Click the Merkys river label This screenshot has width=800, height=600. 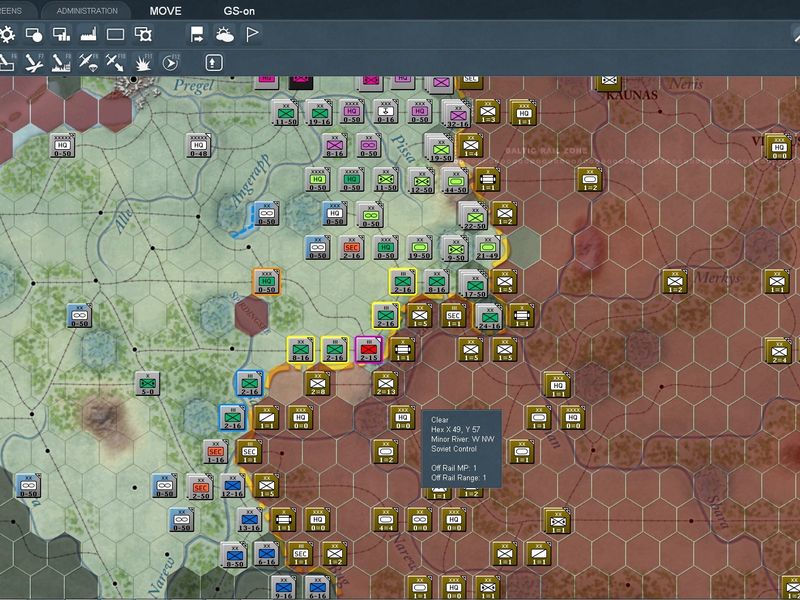tap(717, 279)
